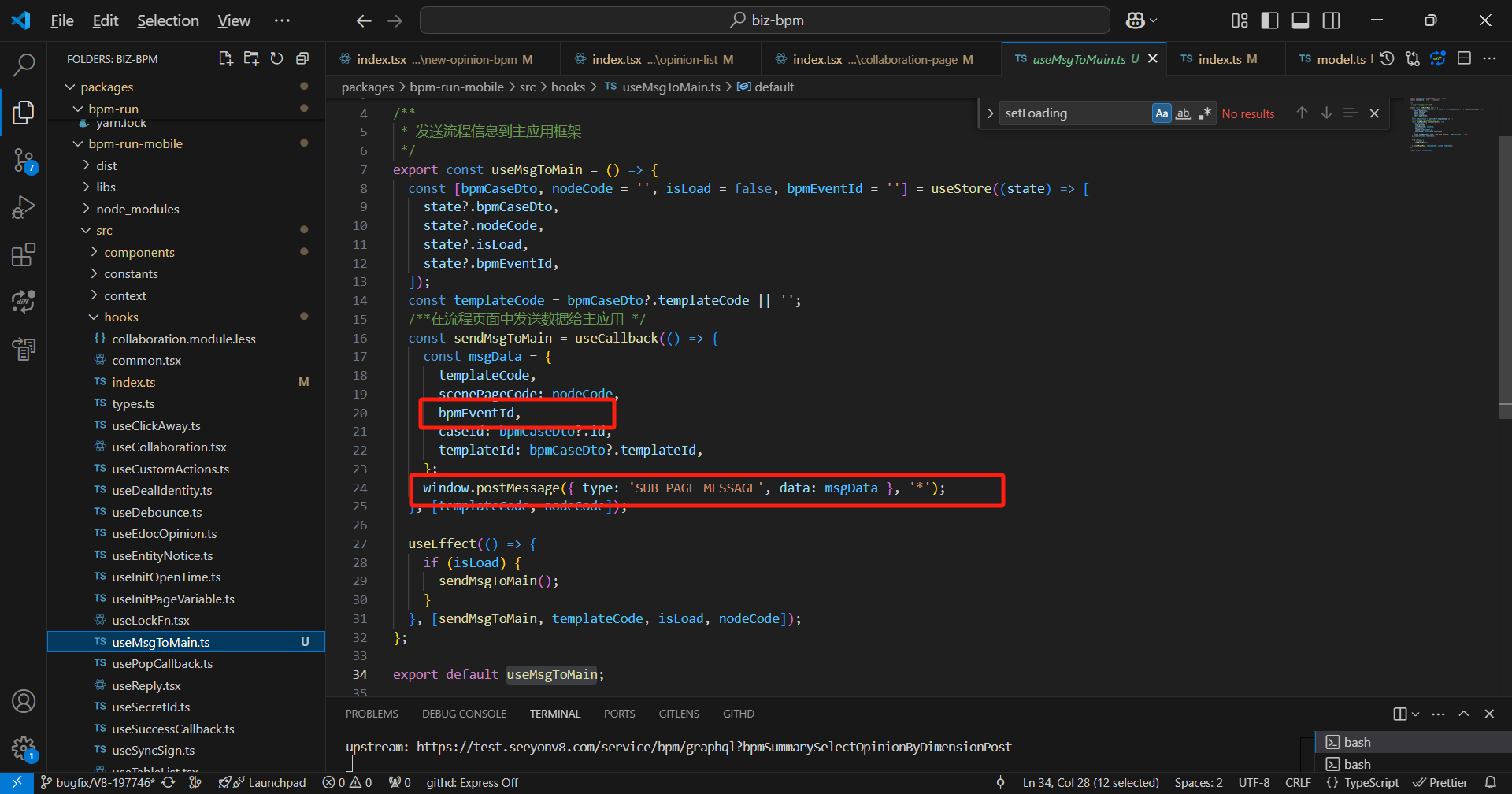Collapse all folders in Explorer
Image resolution: width=1512 pixels, height=794 pixels.
pyautogui.click(x=302, y=58)
